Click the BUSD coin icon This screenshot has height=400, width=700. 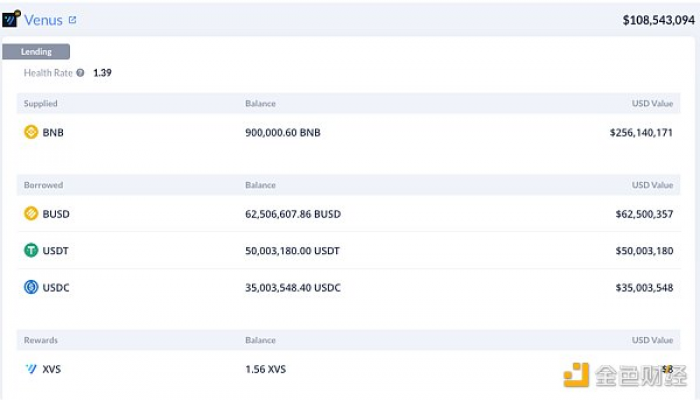pos(31,214)
